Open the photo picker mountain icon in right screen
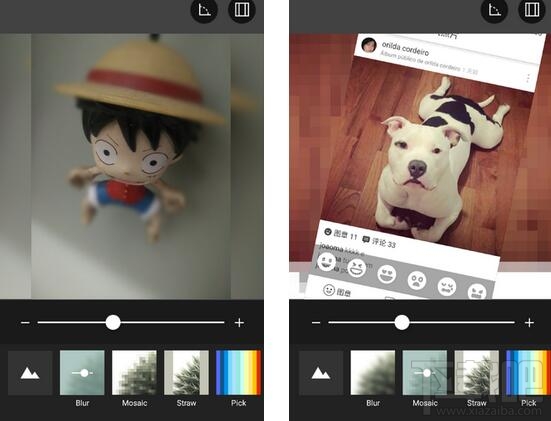Viewport: 551px width, 421px height. (x=321, y=373)
